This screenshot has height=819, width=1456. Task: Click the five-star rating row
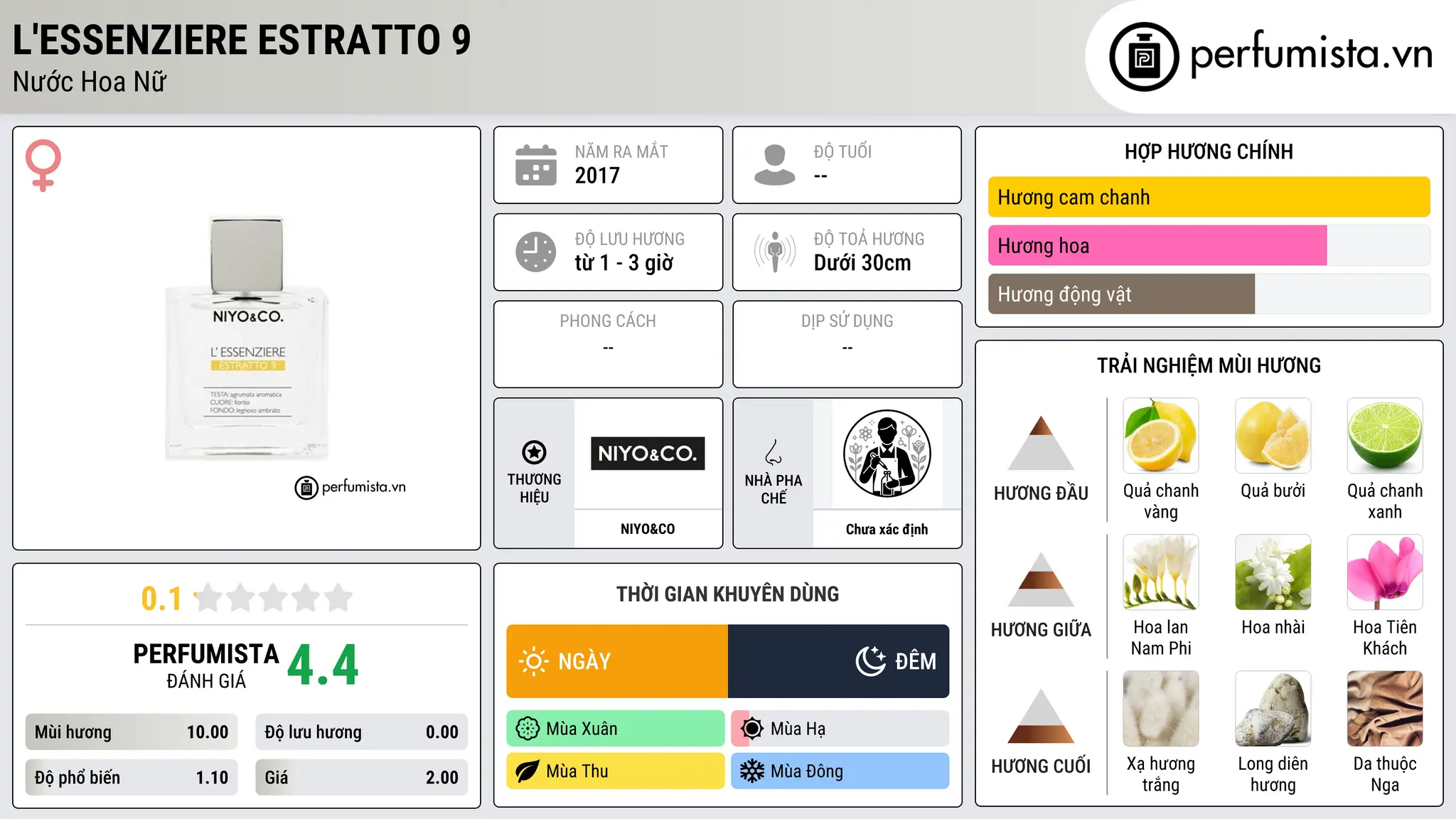[273, 598]
